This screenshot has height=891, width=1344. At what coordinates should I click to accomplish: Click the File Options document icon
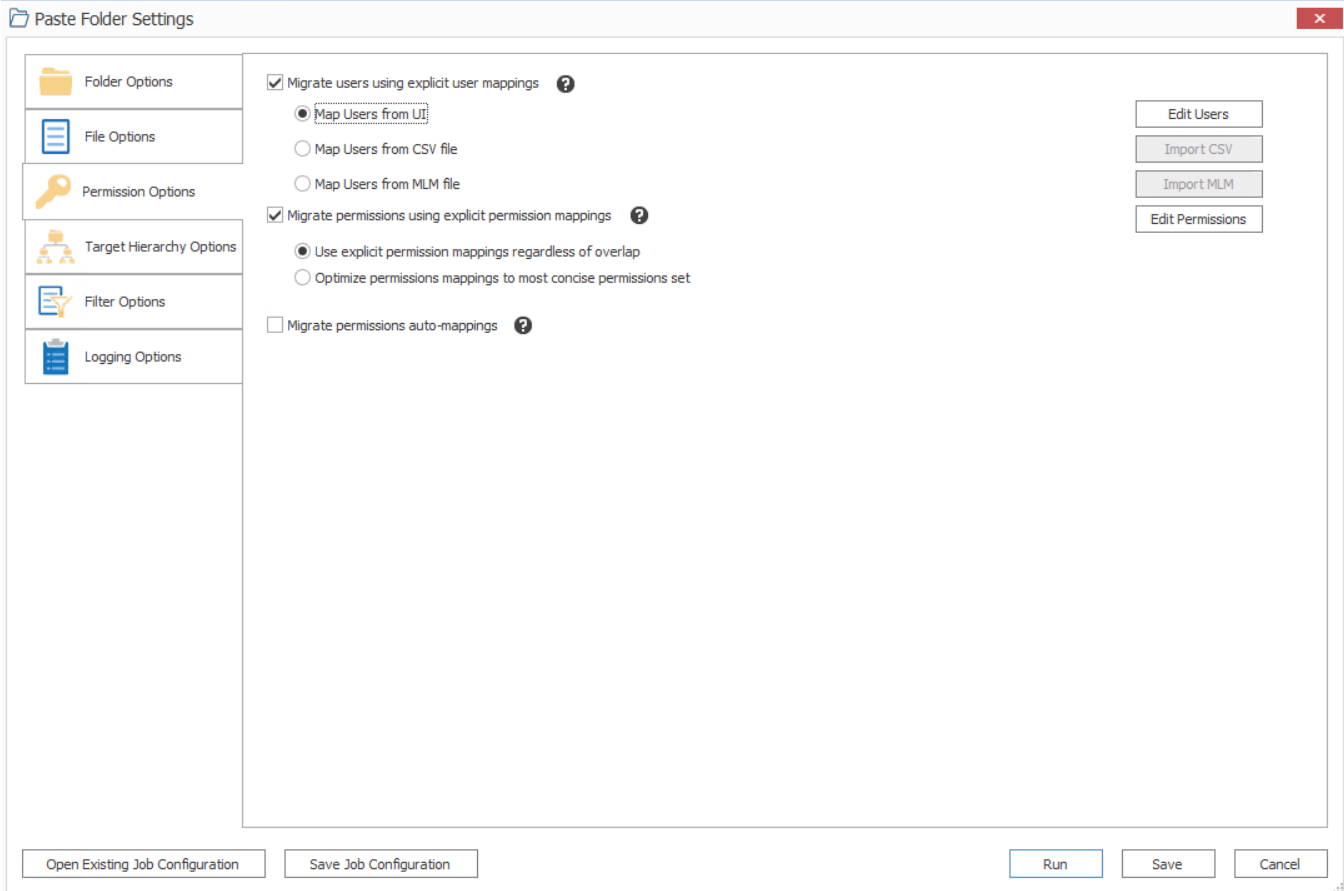point(54,136)
